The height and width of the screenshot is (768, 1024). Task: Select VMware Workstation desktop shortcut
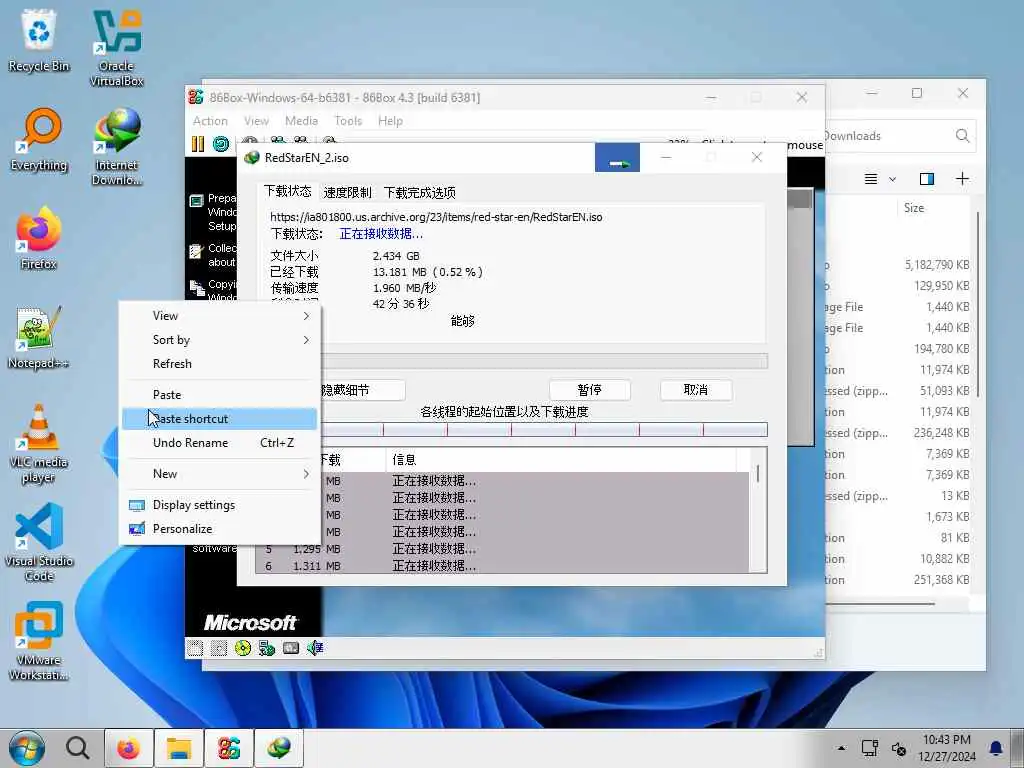(x=39, y=642)
